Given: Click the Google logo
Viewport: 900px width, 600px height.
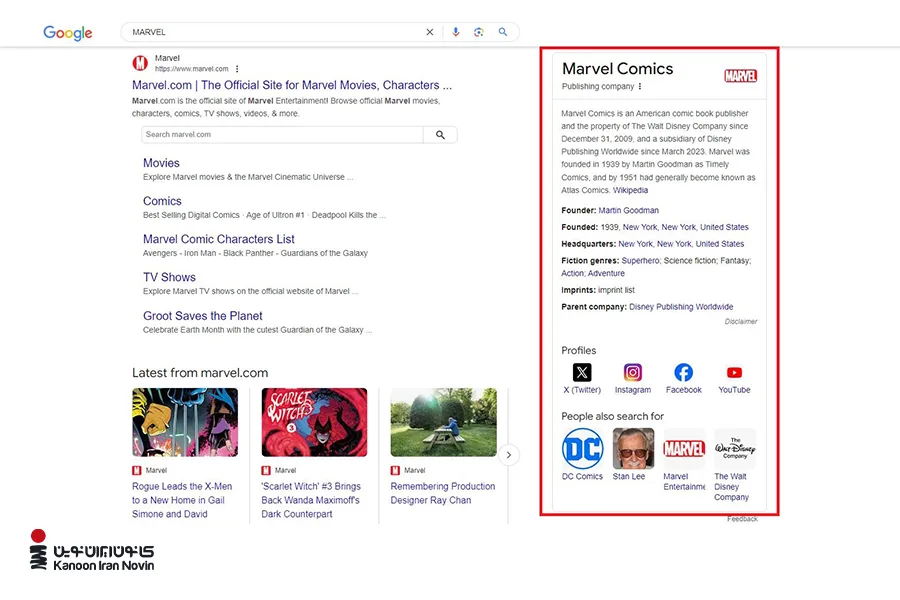Looking at the screenshot, I should click(x=68, y=33).
